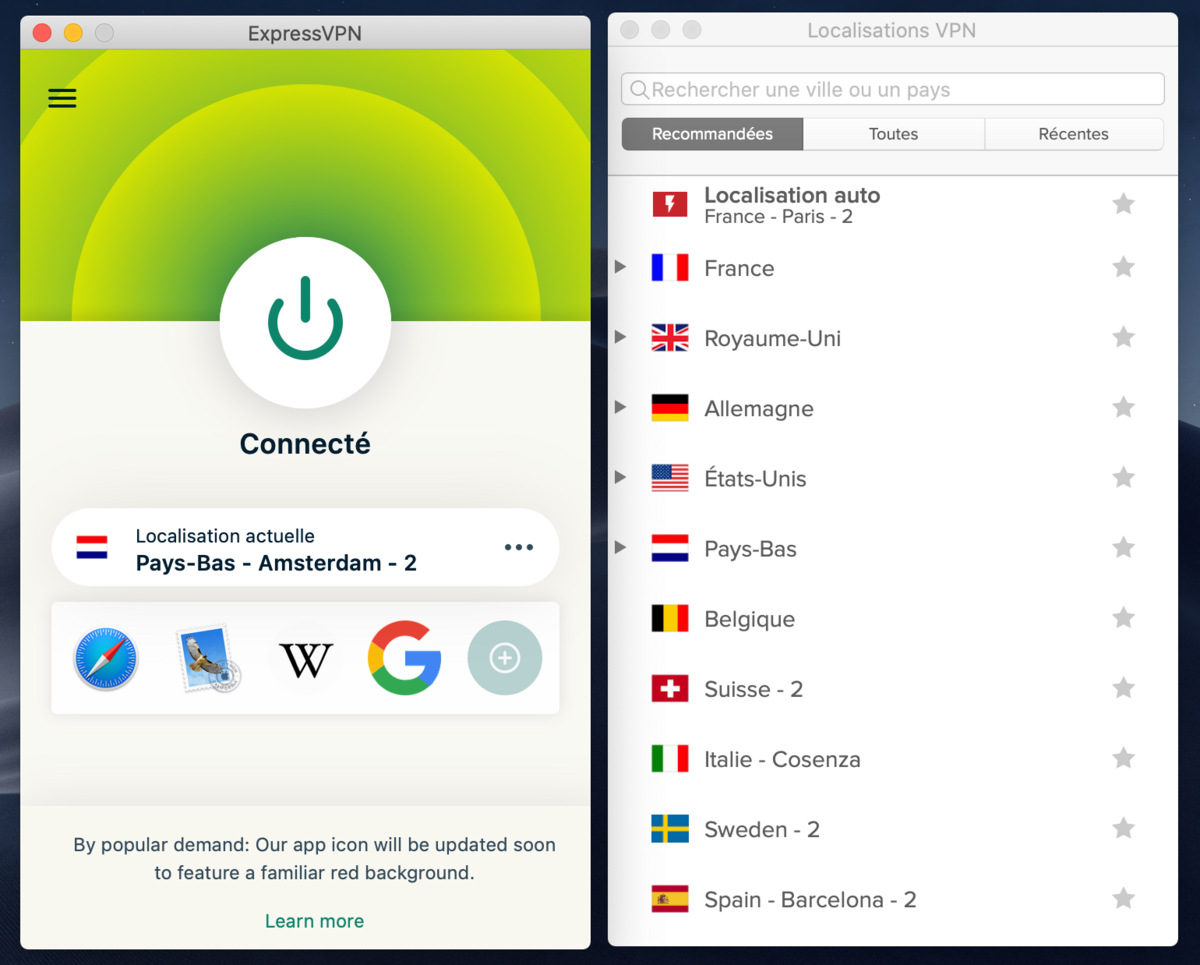Open Wikipedia shortcut
This screenshot has width=1200, height=965.
305,660
